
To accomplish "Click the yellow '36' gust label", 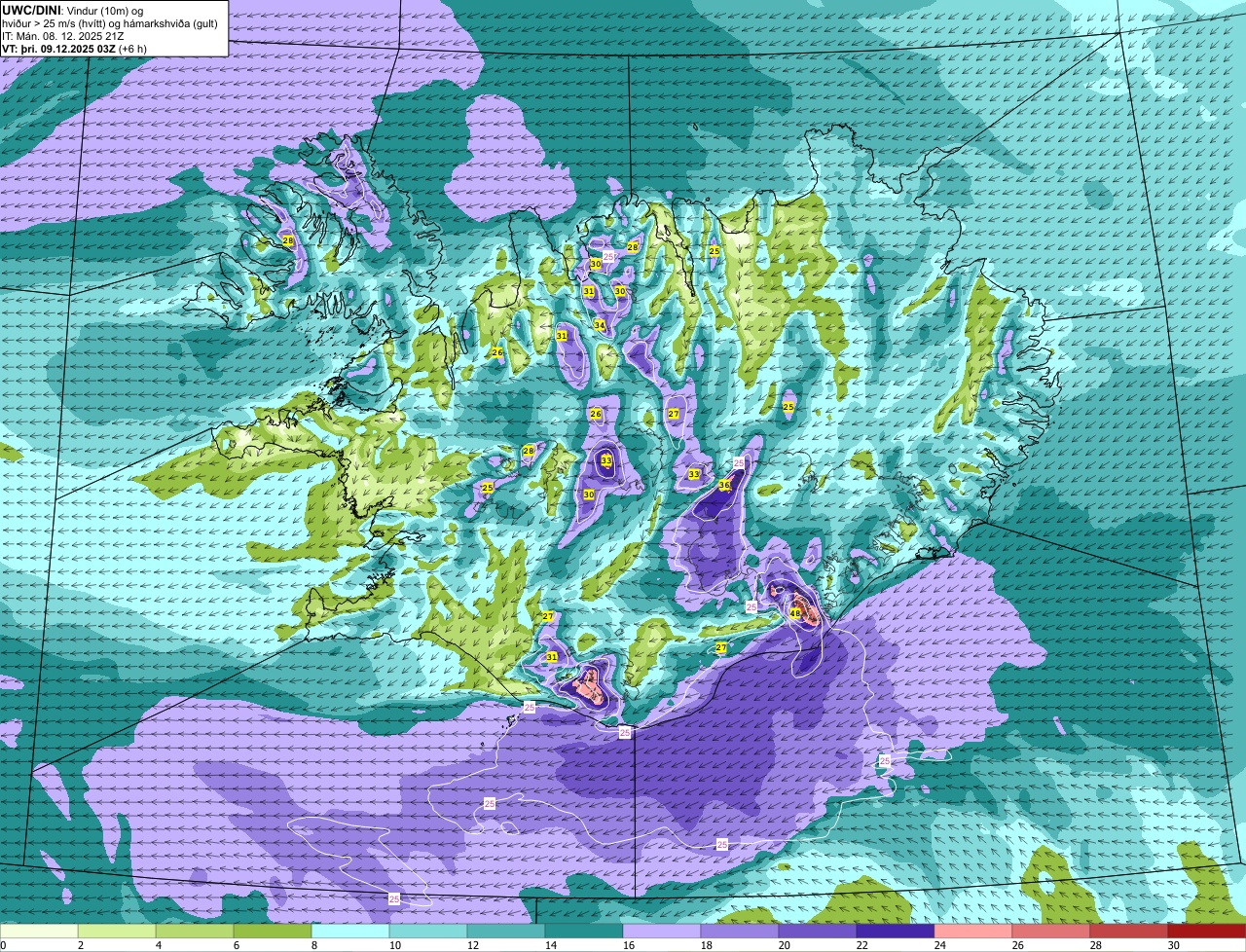I will coord(724,485).
